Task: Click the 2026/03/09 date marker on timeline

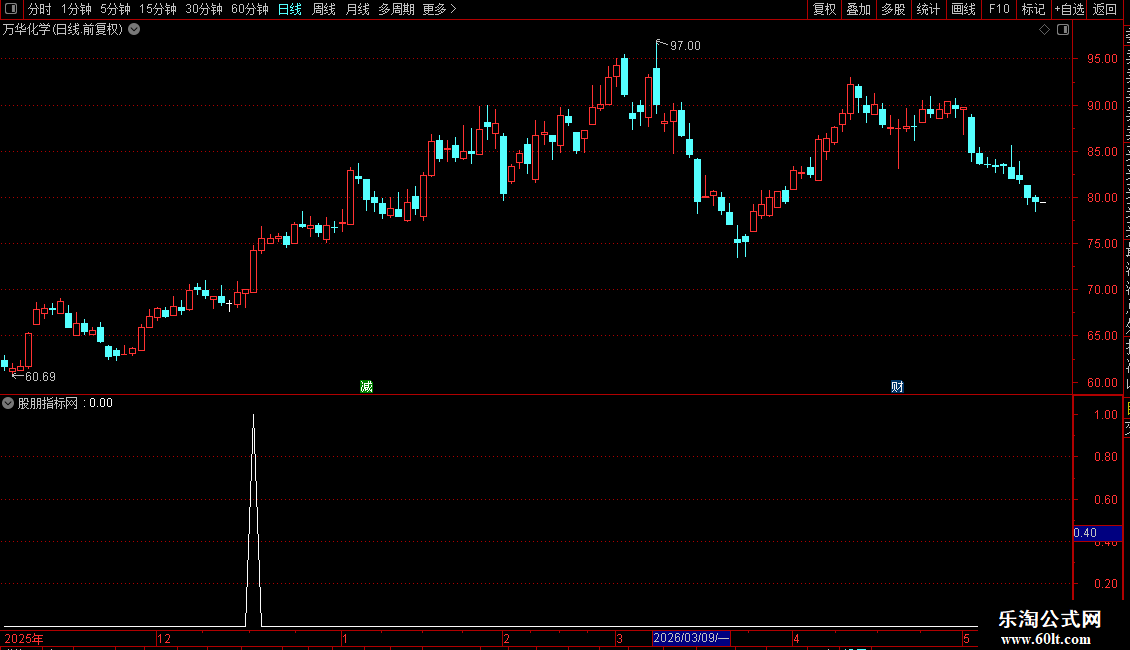Action: coord(691,638)
